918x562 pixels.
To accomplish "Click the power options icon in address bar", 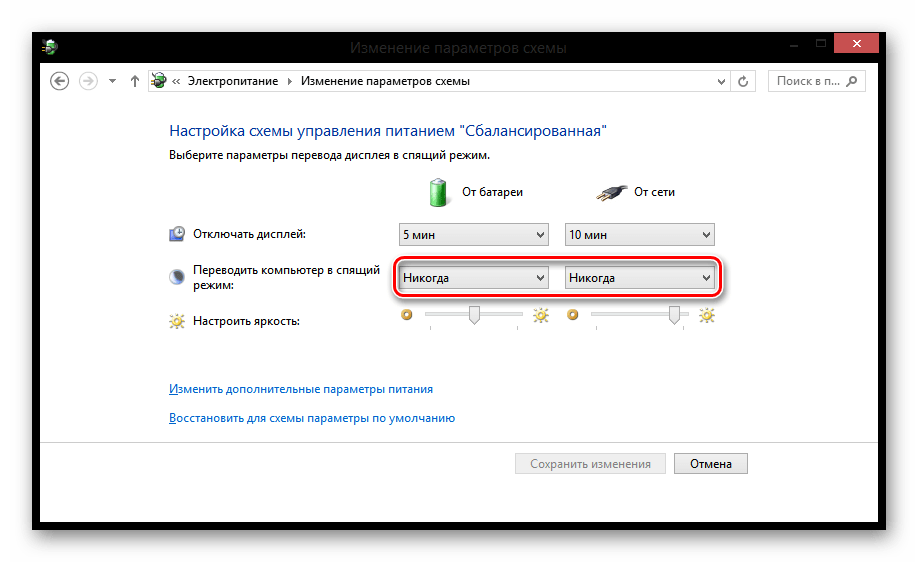I will pyautogui.click(x=158, y=81).
